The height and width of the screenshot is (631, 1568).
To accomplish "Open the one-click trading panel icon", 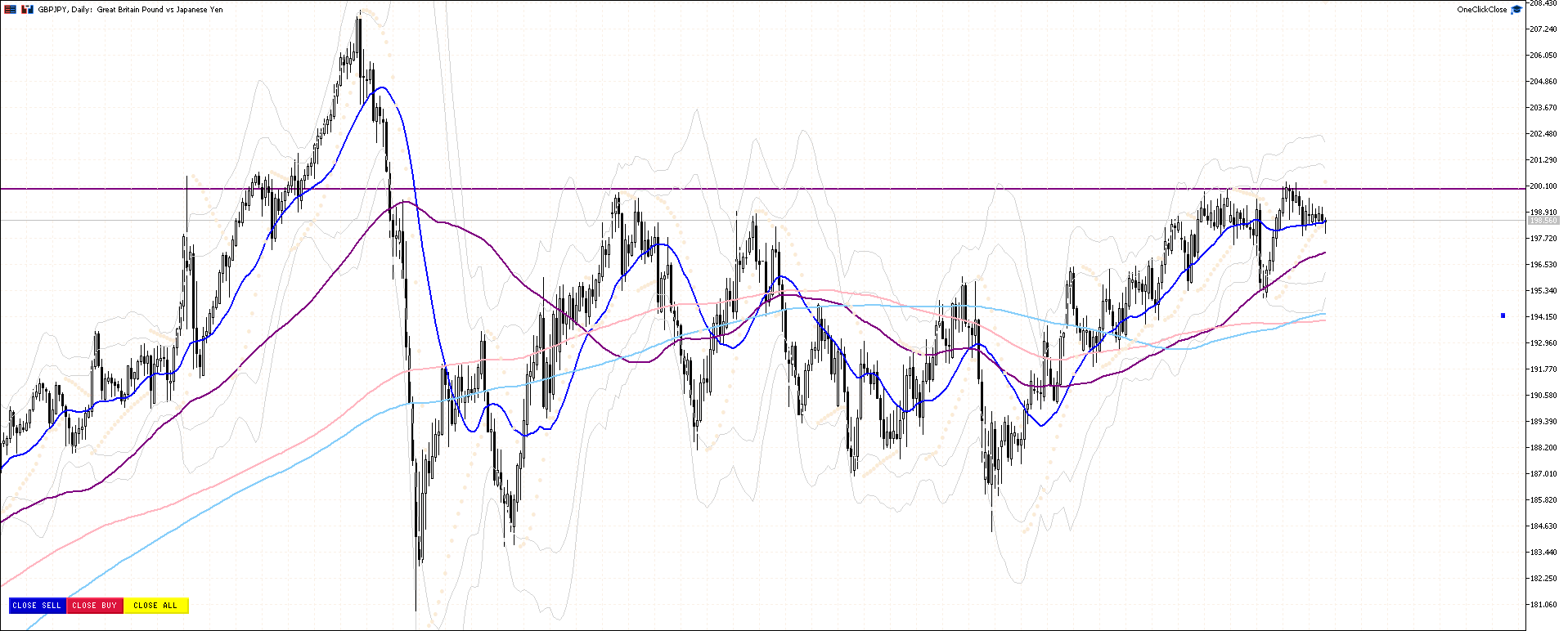I will [x=11, y=10].
